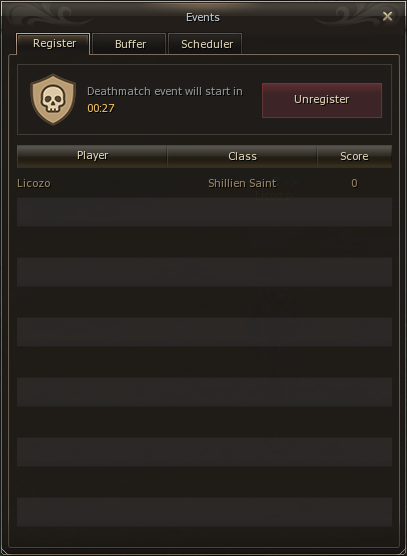The image size is (407, 556).
Task: Click the 00:27 countdown timer
Action: [101, 108]
